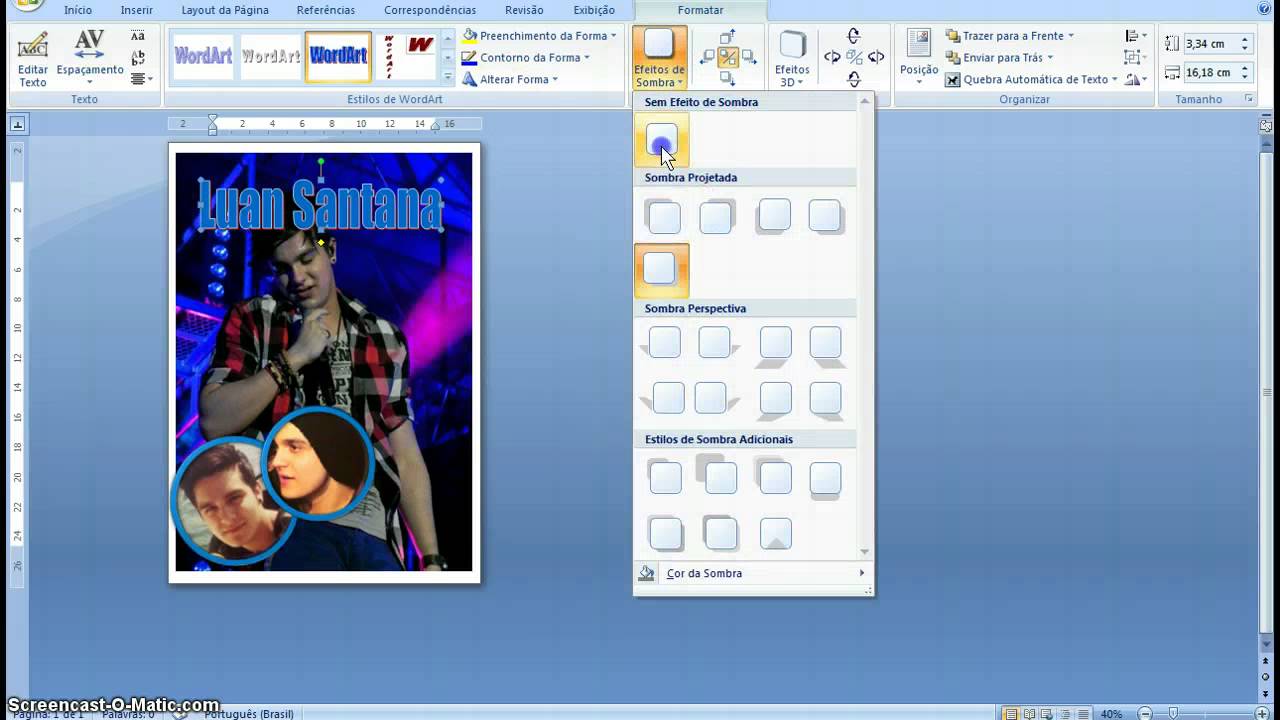Click the 3D tilt left icon
This screenshot has width=1280, height=720.
point(832,58)
